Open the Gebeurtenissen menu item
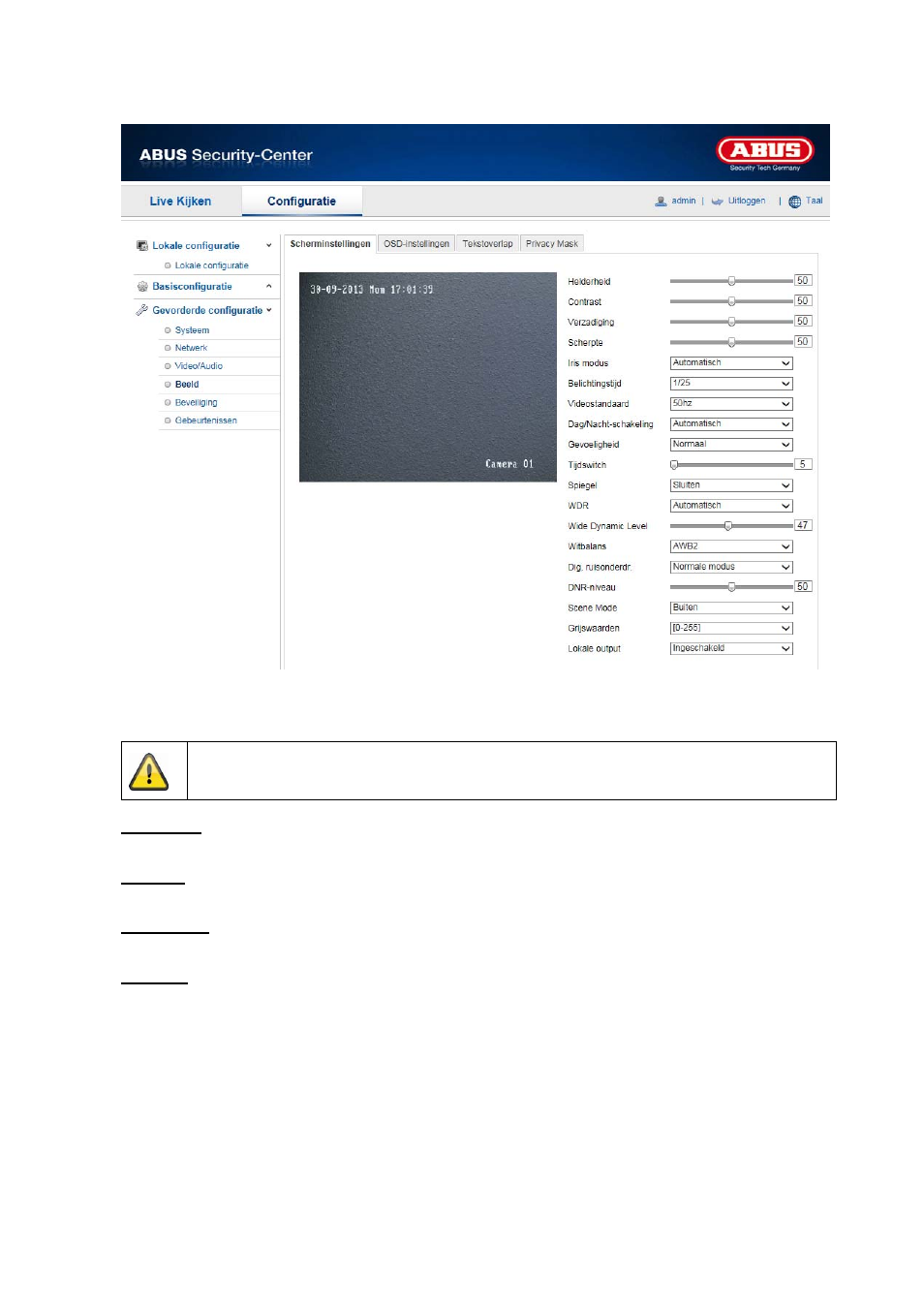The height and width of the screenshot is (1308, 924). [205, 420]
